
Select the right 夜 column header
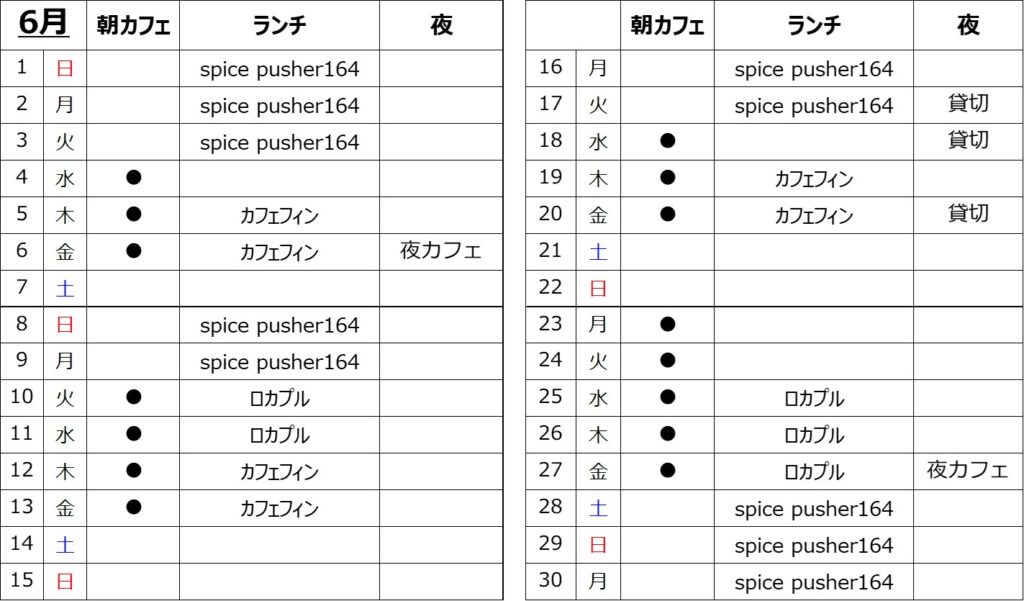click(x=968, y=25)
